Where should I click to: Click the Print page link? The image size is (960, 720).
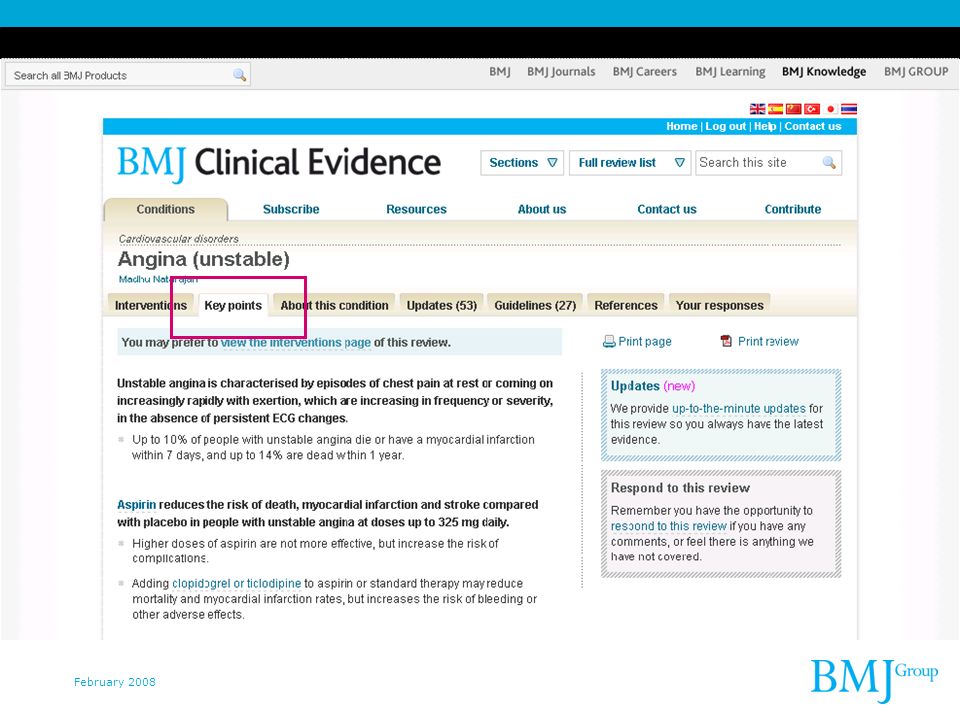pyautogui.click(x=645, y=342)
